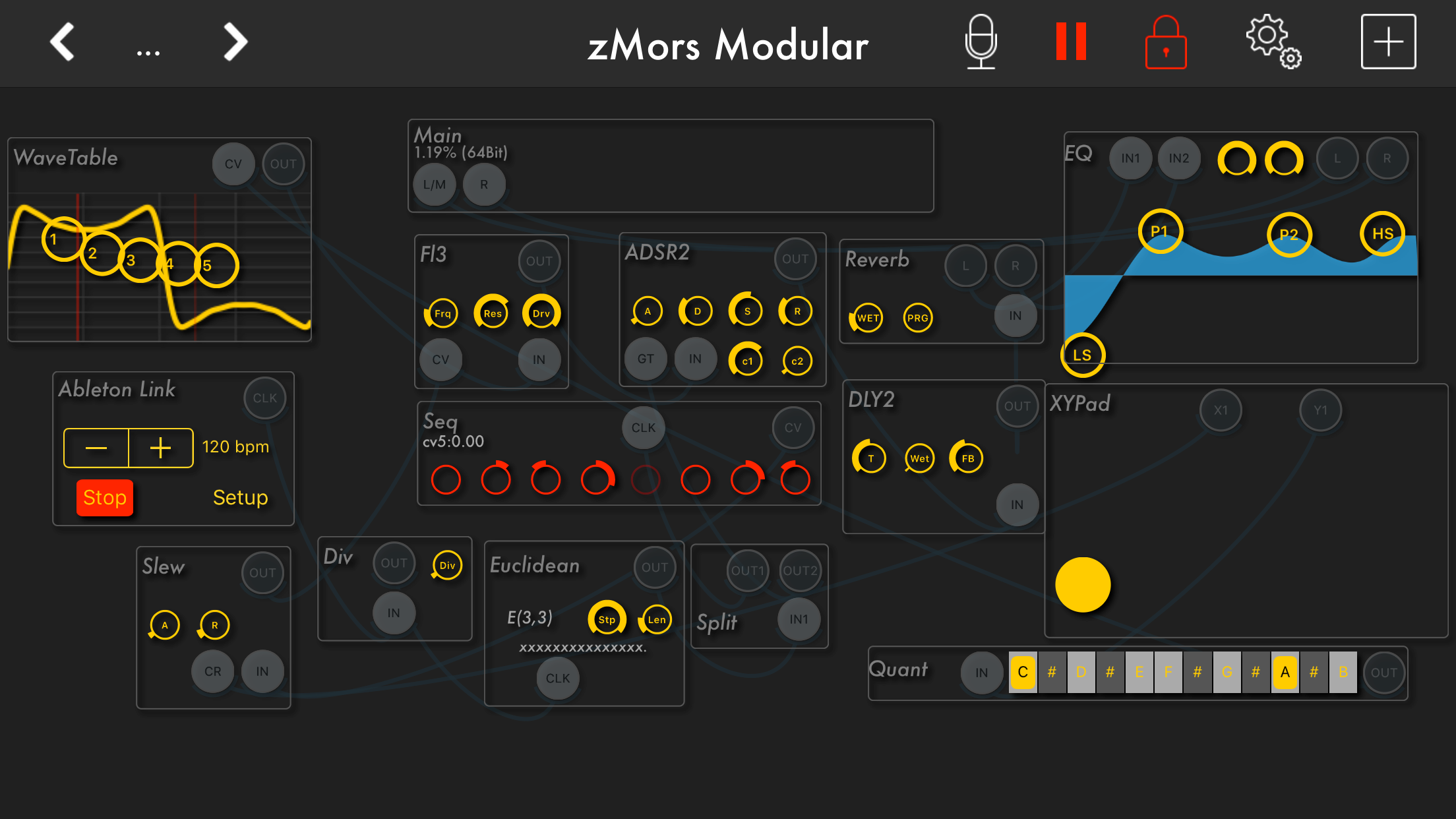The image size is (1456, 819).
Task: Toggle the C note in Quant
Action: coord(1023,672)
